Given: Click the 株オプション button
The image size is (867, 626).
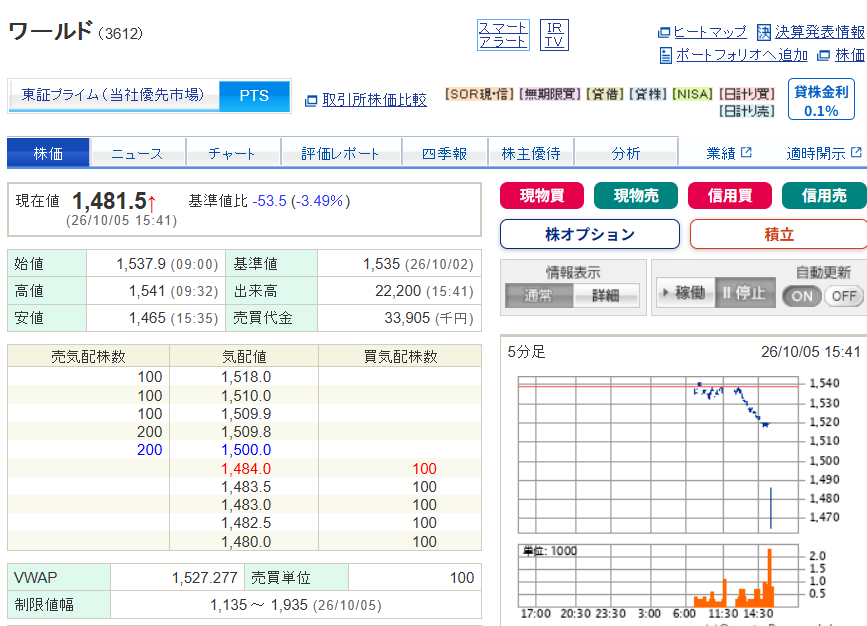Looking at the screenshot, I should point(590,234).
